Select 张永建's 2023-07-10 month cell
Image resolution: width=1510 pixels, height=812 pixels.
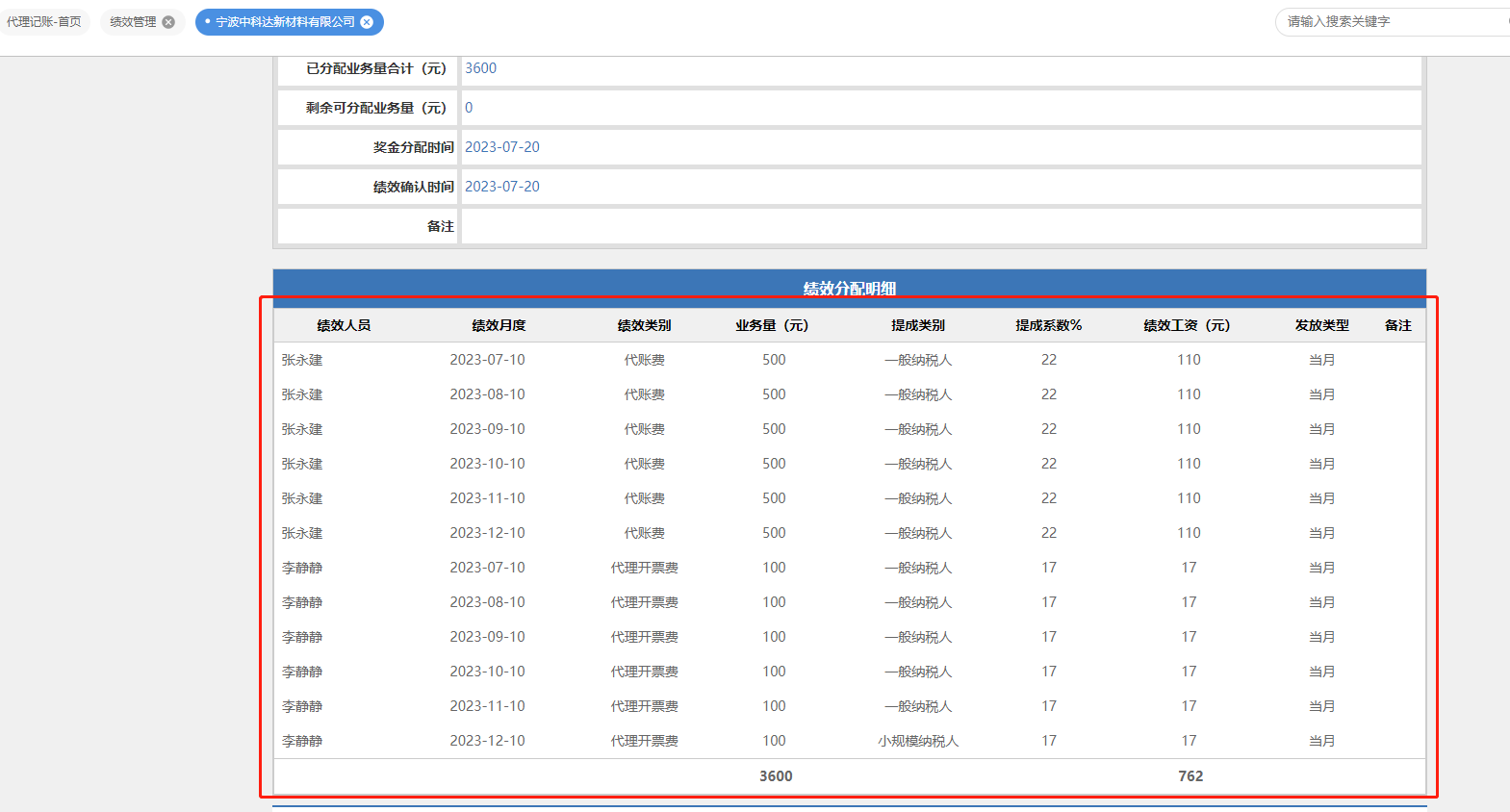(x=487, y=360)
